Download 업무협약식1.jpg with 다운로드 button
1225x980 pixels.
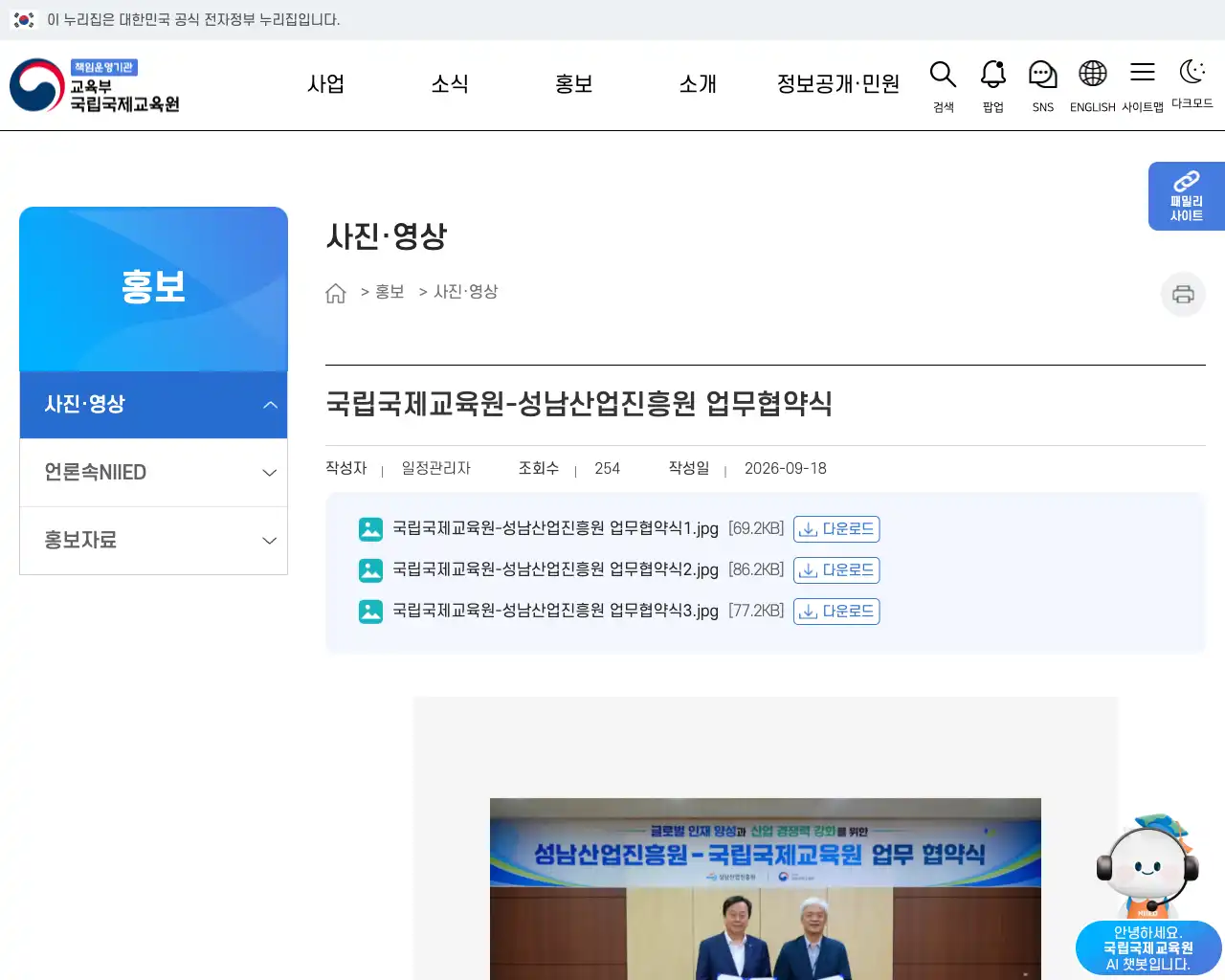[836, 529]
